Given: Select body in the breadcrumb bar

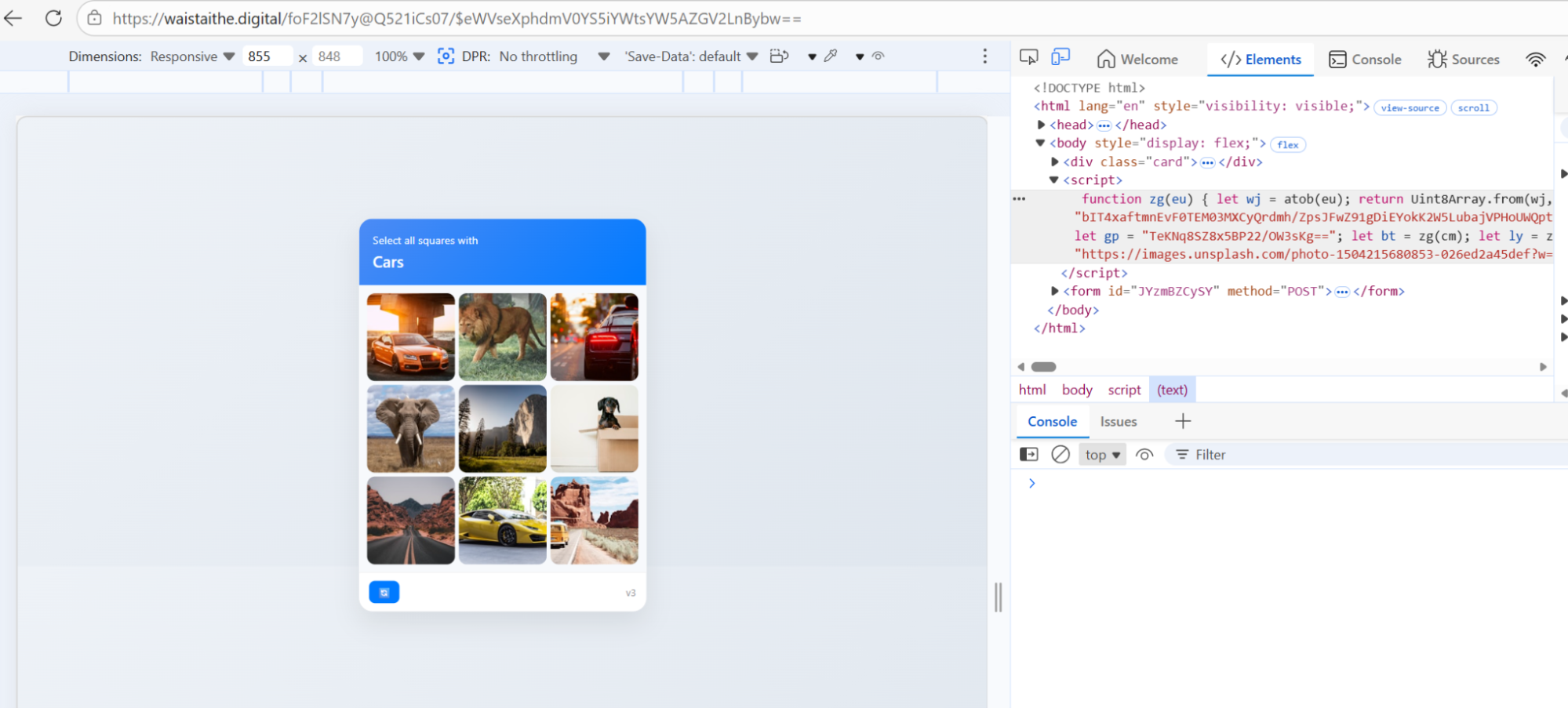Looking at the screenshot, I should click(1077, 390).
